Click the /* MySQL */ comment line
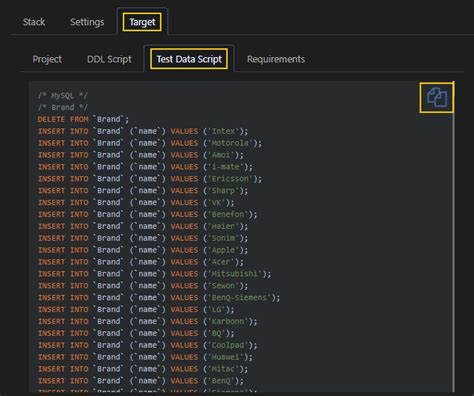Screen dimensions: 474x396 click(x=62, y=96)
